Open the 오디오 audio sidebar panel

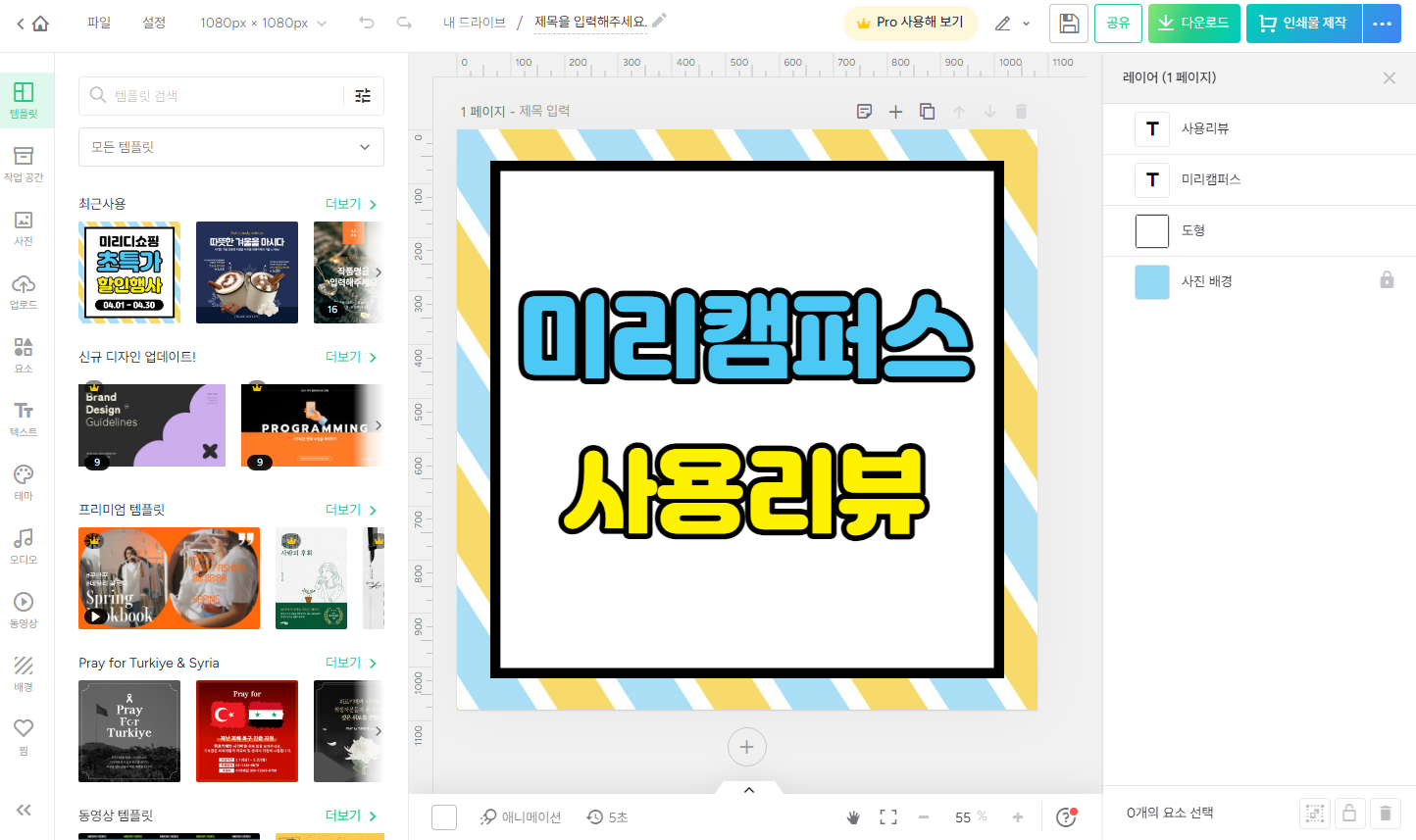[24, 547]
